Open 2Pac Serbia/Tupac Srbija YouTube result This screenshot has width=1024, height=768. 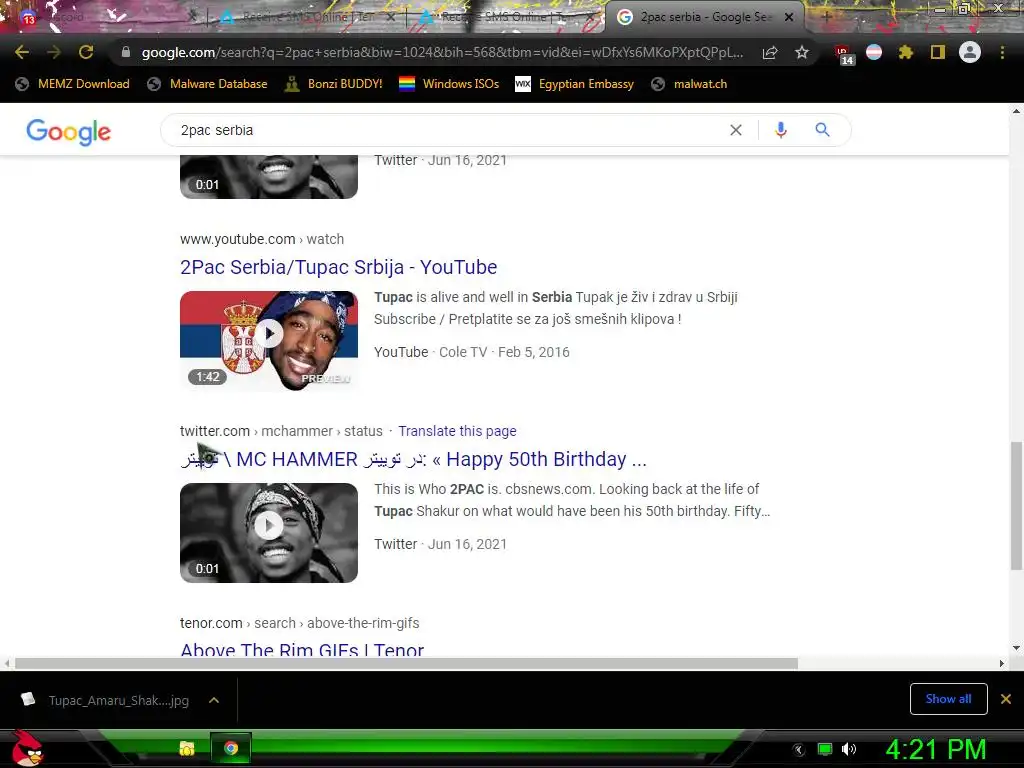pyautogui.click(x=338, y=267)
